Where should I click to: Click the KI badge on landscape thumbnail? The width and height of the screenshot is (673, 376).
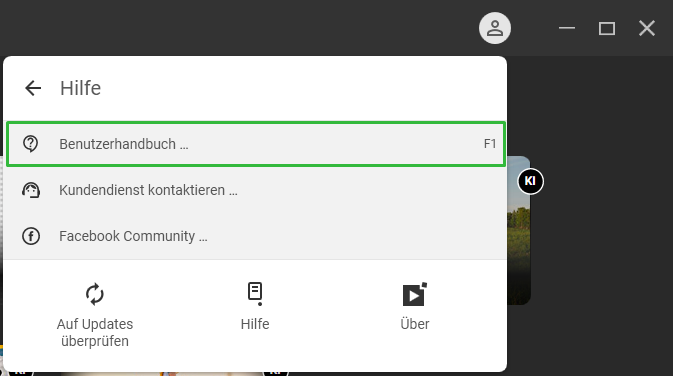coord(530,181)
